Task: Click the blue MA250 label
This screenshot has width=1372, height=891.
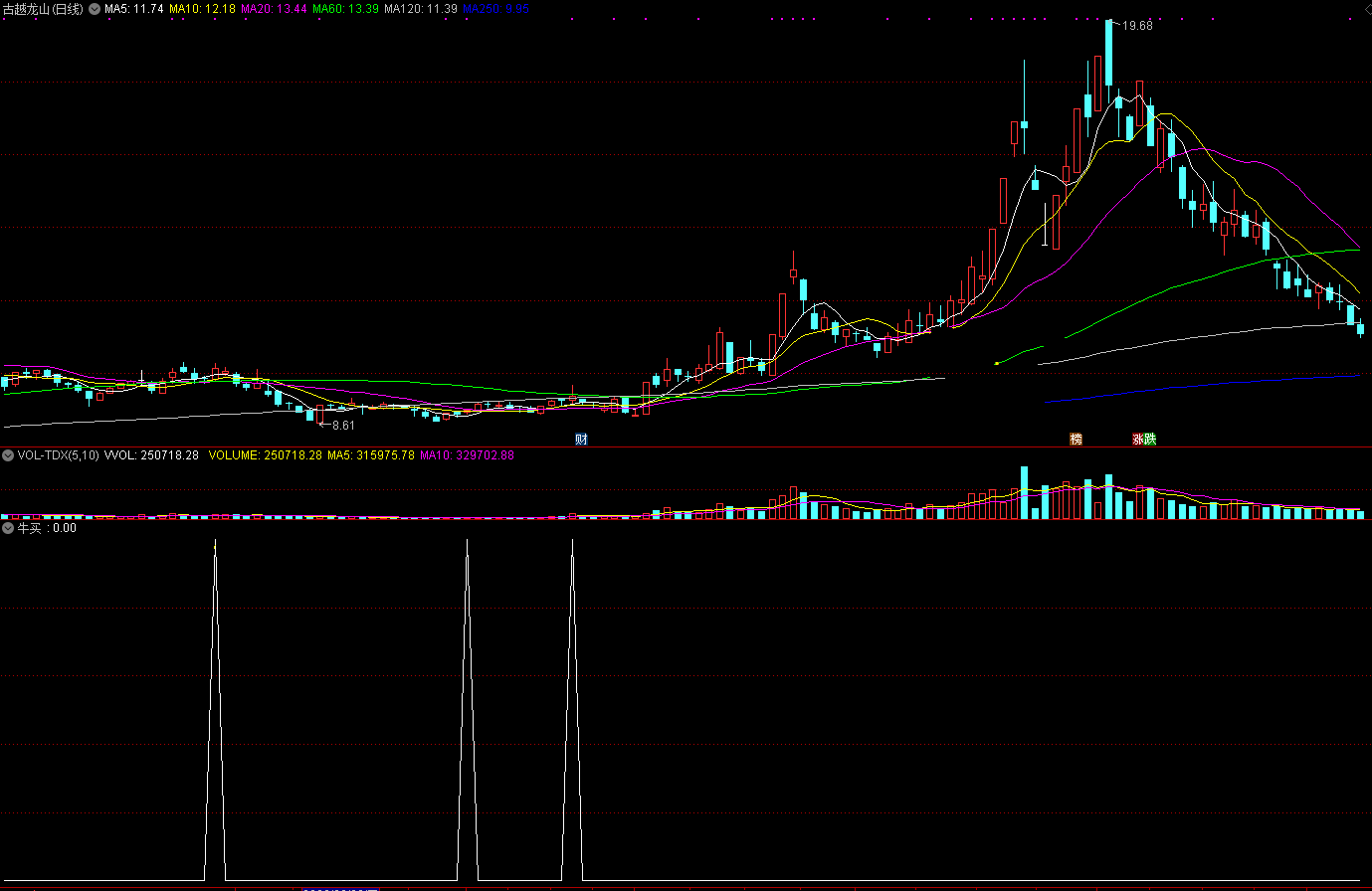Action: coord(496,9)
